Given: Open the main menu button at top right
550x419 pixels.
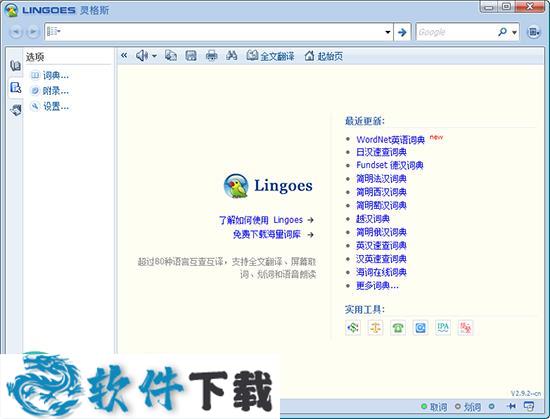Looking at the screenshot, I should pos(534,32).
